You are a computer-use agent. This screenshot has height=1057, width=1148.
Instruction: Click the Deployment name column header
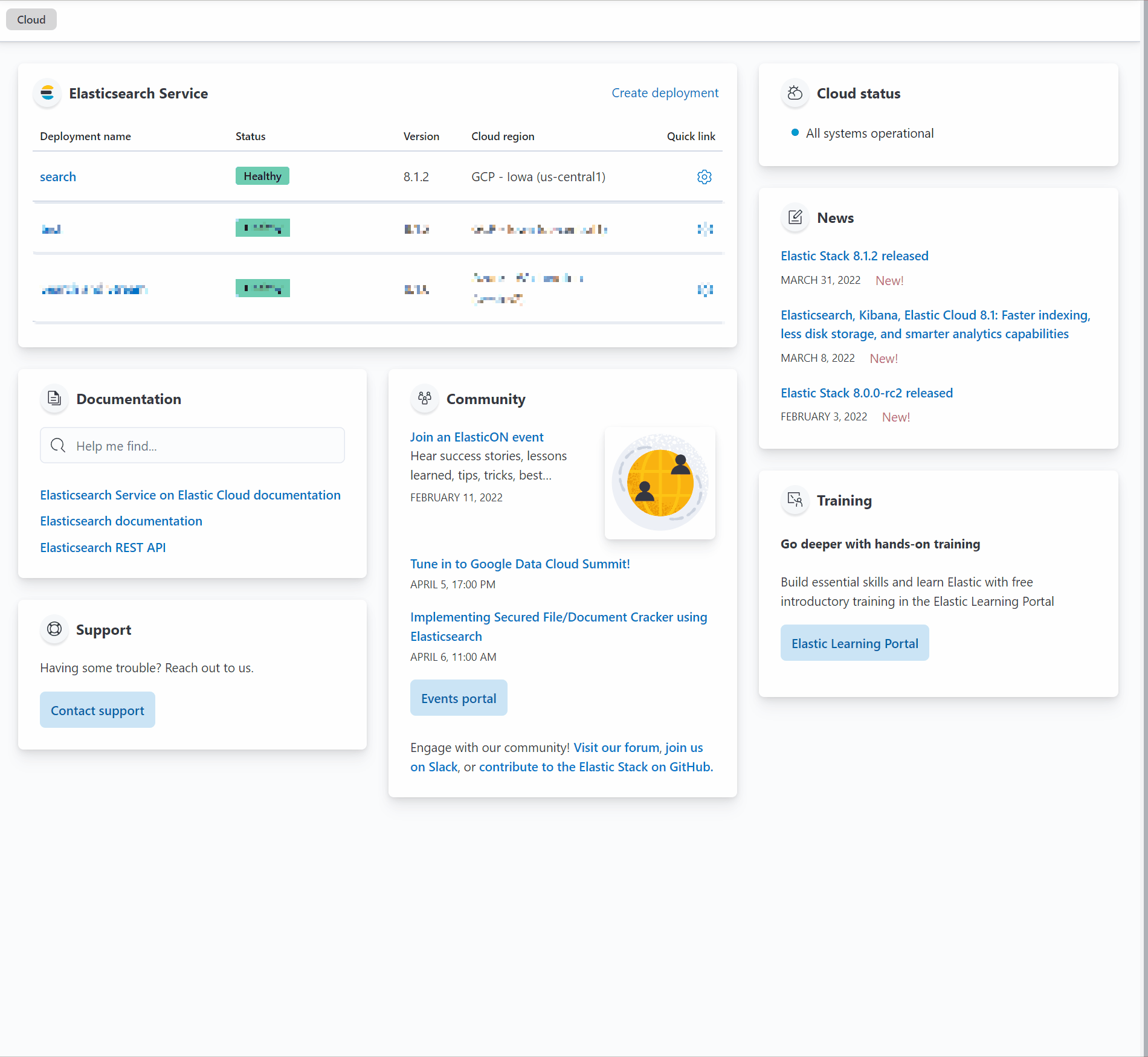click(85, 137)
